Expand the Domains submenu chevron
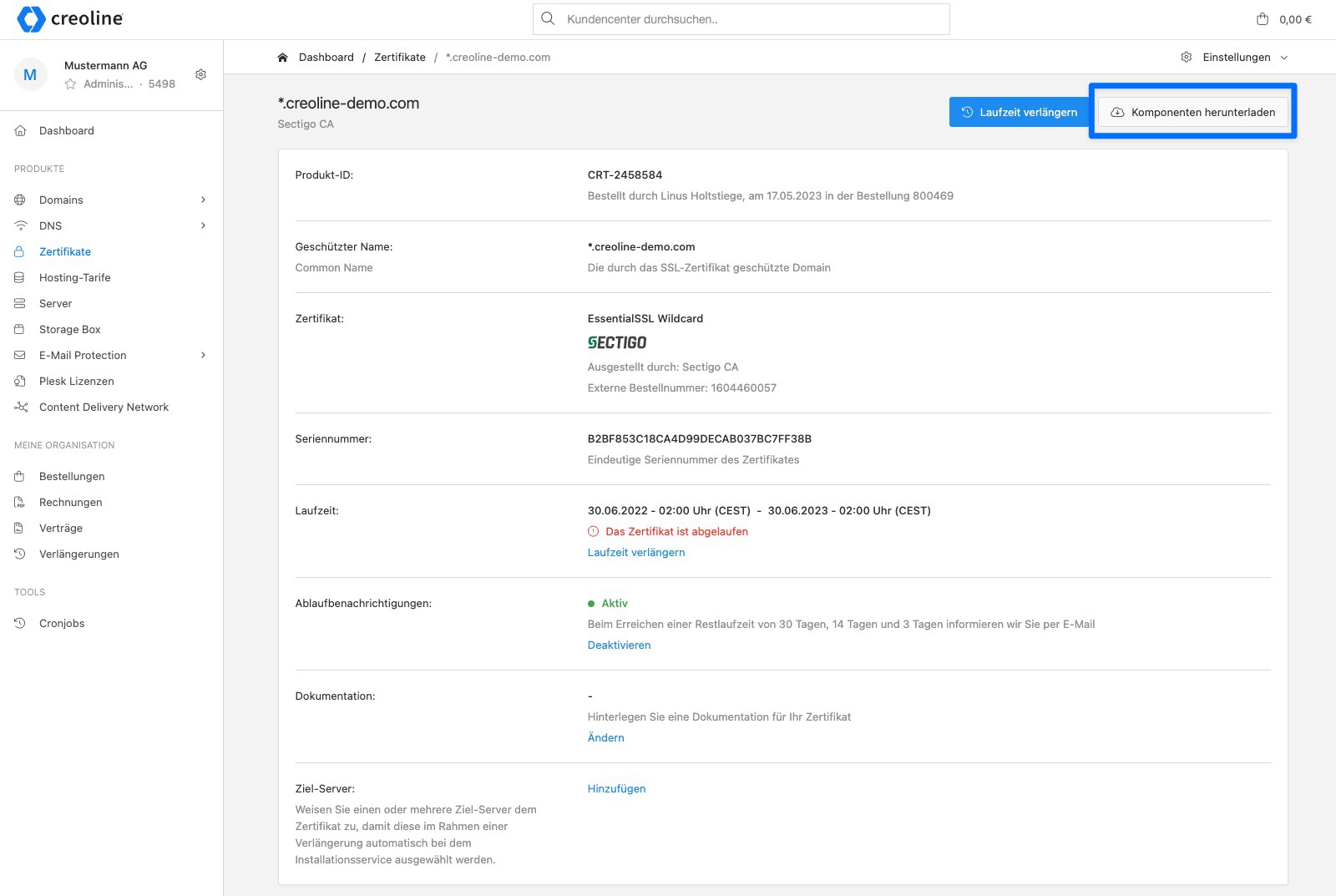Image resolution: width=1336 pixels, height=896 pixels. point(203,200)
